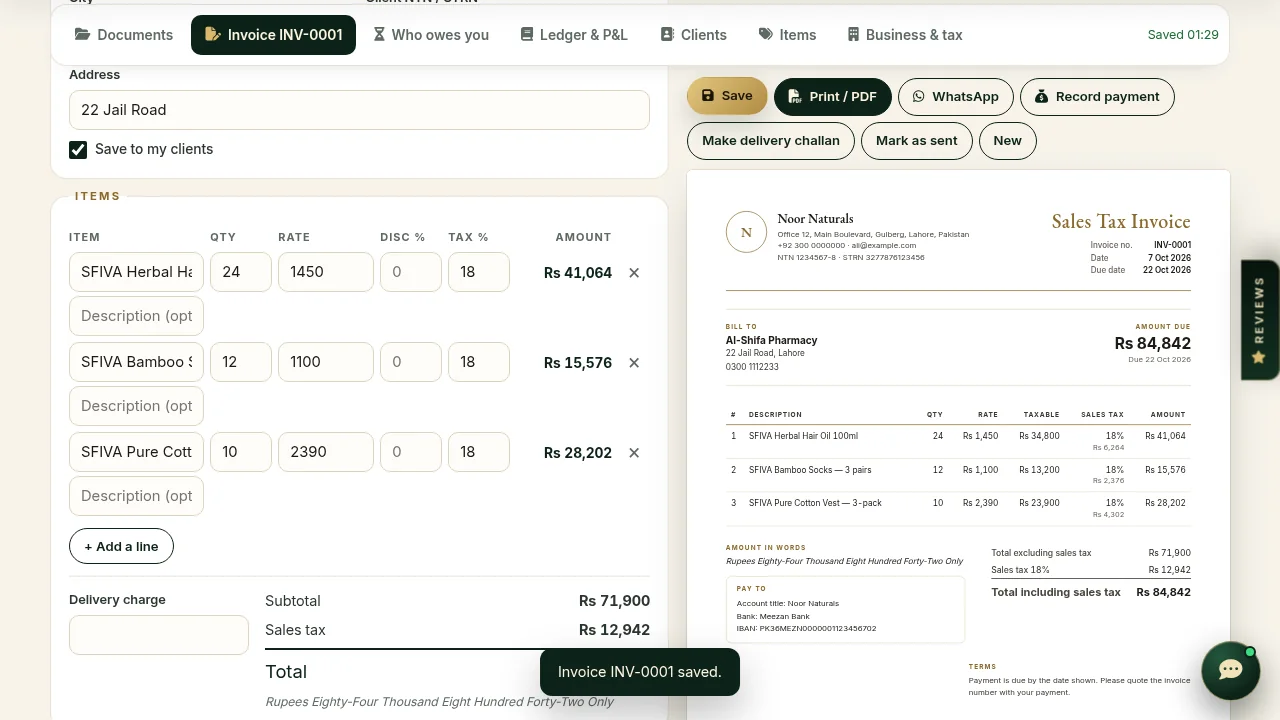The height and width of the screenshot is (720, 1280).
Task: Open the chat support bubble
Action: (x=1230, y=670)
